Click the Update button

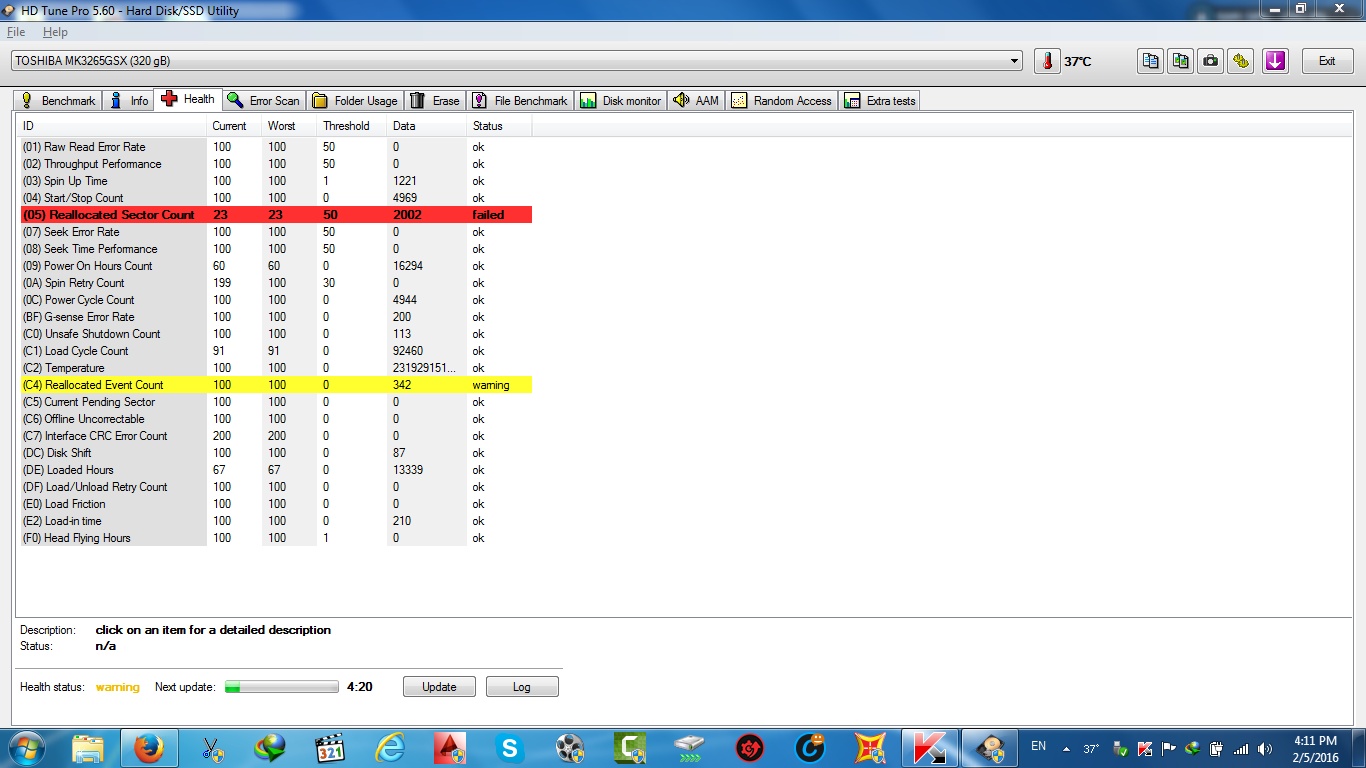click(x=439, y=687)
